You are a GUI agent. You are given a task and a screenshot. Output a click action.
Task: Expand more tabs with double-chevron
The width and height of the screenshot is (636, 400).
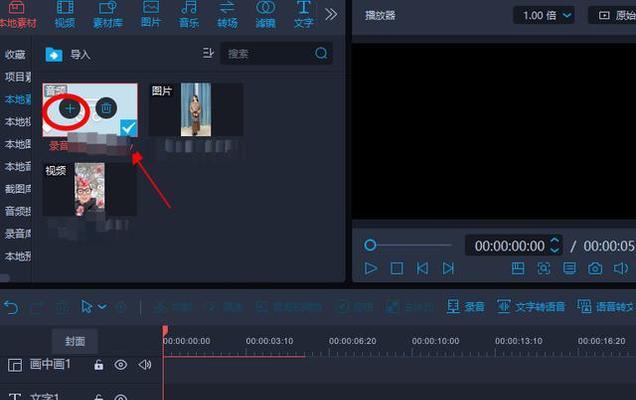pyautogui.click(x=331, y=15)
